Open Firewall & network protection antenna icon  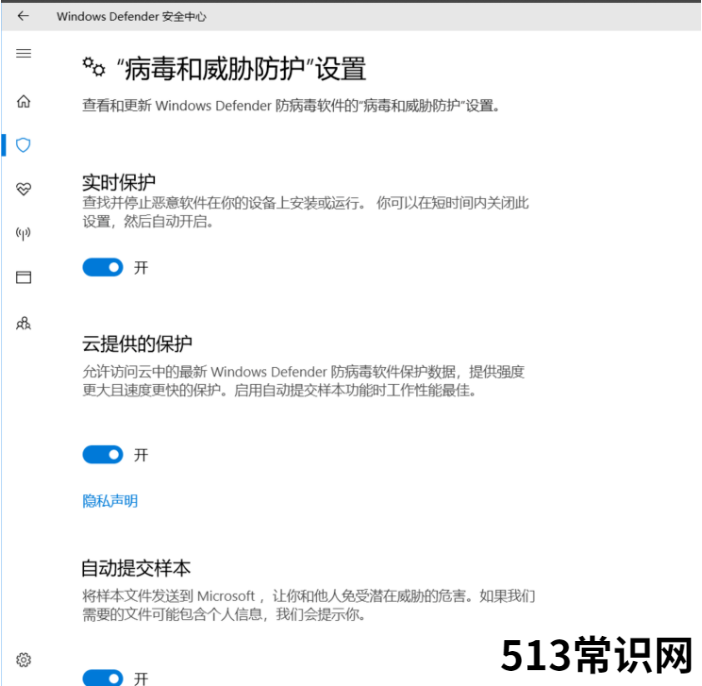point(24,234)
